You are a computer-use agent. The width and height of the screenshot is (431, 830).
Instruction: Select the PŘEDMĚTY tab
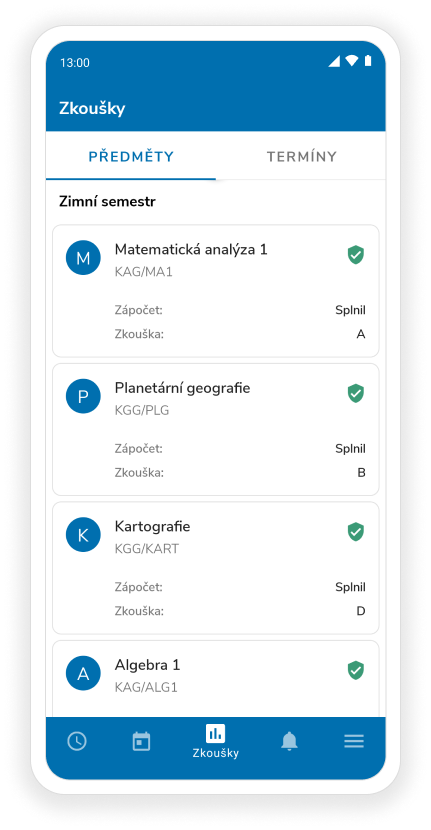(131, 157)
